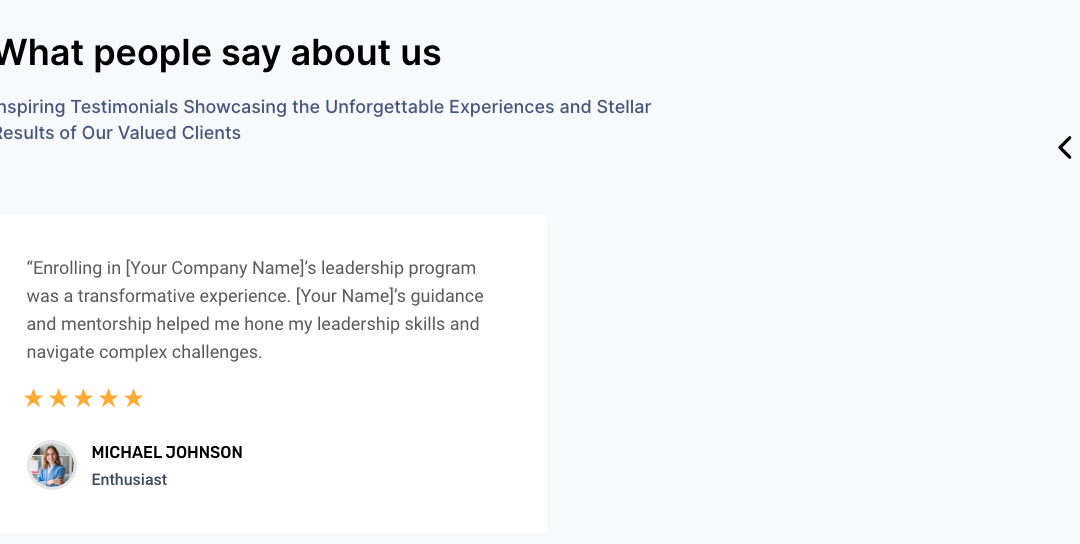1080x544 pixels.
Task: Select the Enthusiast role label
Action: pos(129,480)
